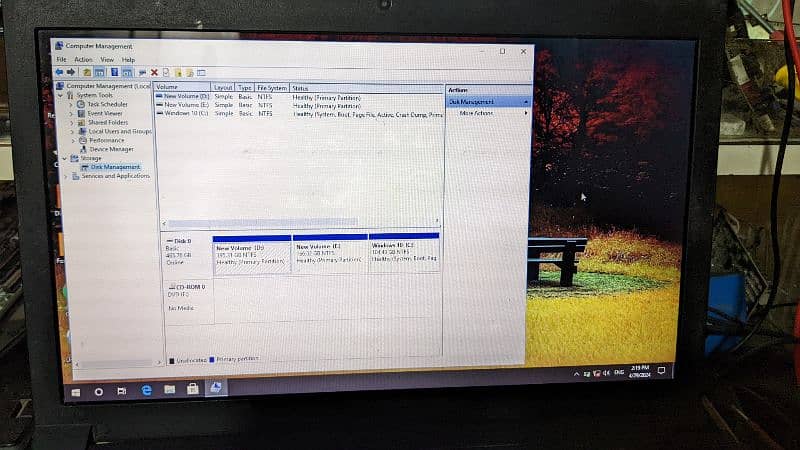Click the red X delete toolbar icon
Viewport: 800px width, 450px height.
[x=154, y=72]
